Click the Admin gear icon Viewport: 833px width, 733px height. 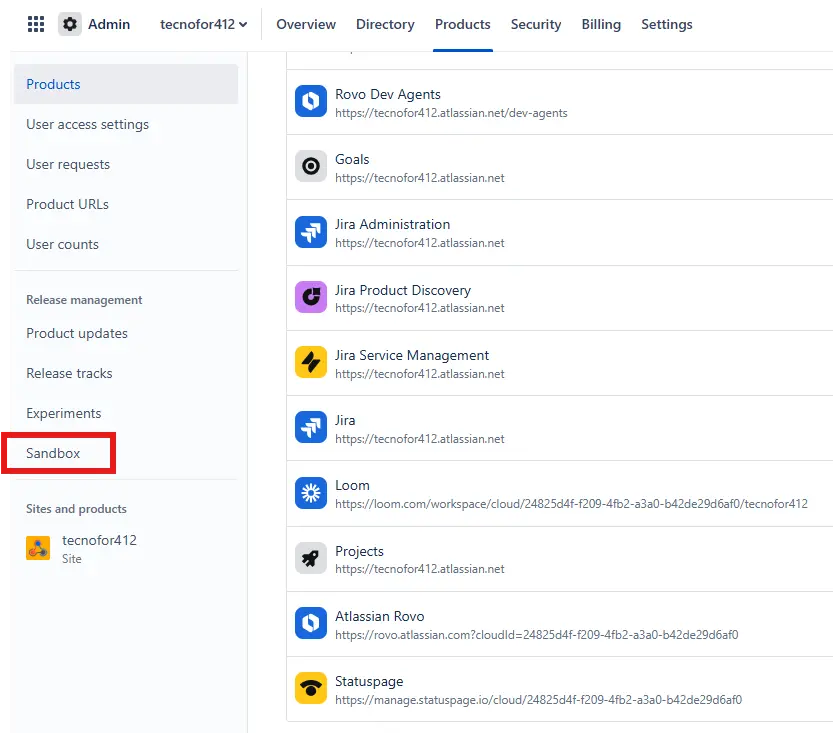pos(70,24)
